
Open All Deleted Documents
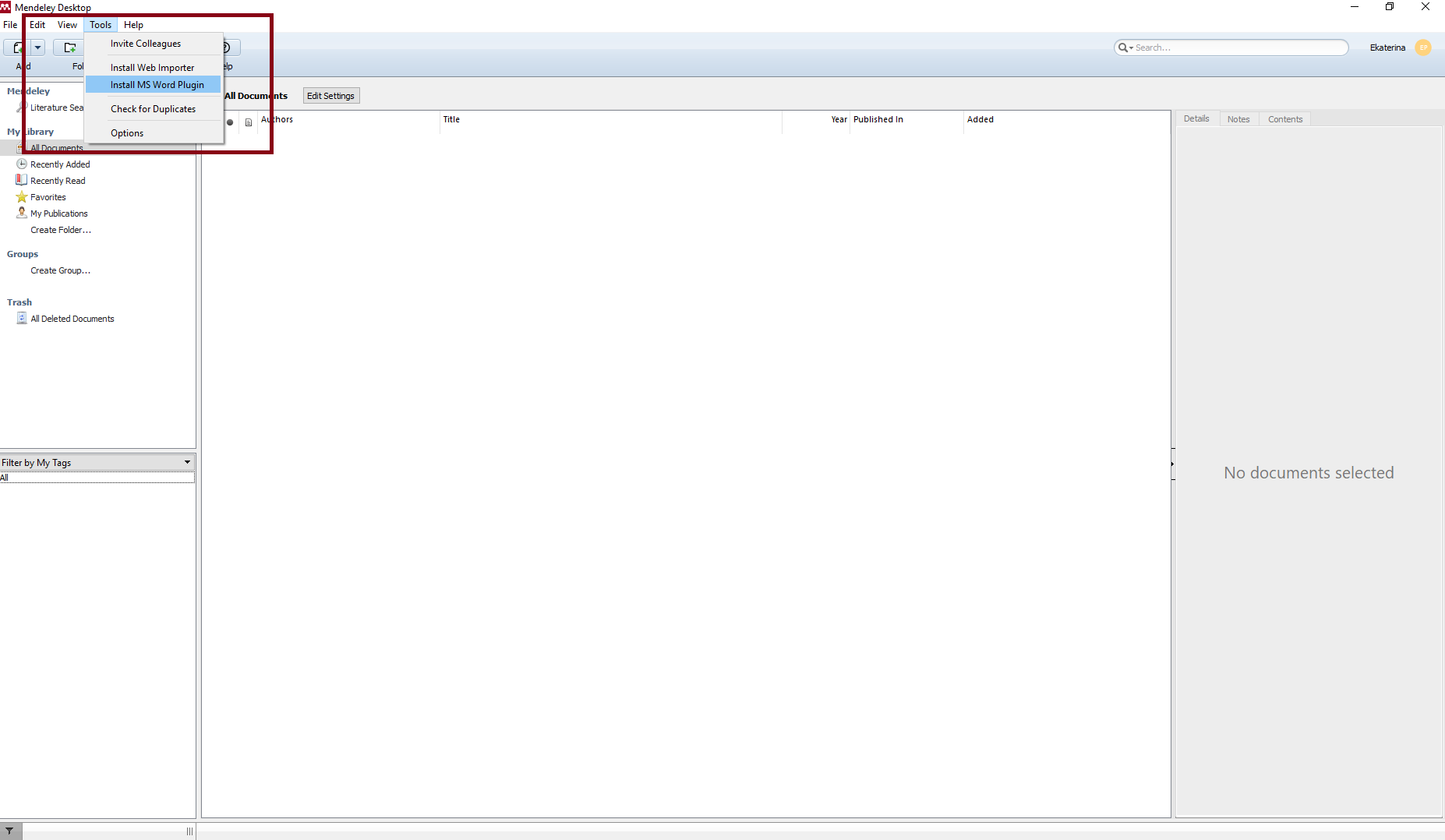(72, 319)
